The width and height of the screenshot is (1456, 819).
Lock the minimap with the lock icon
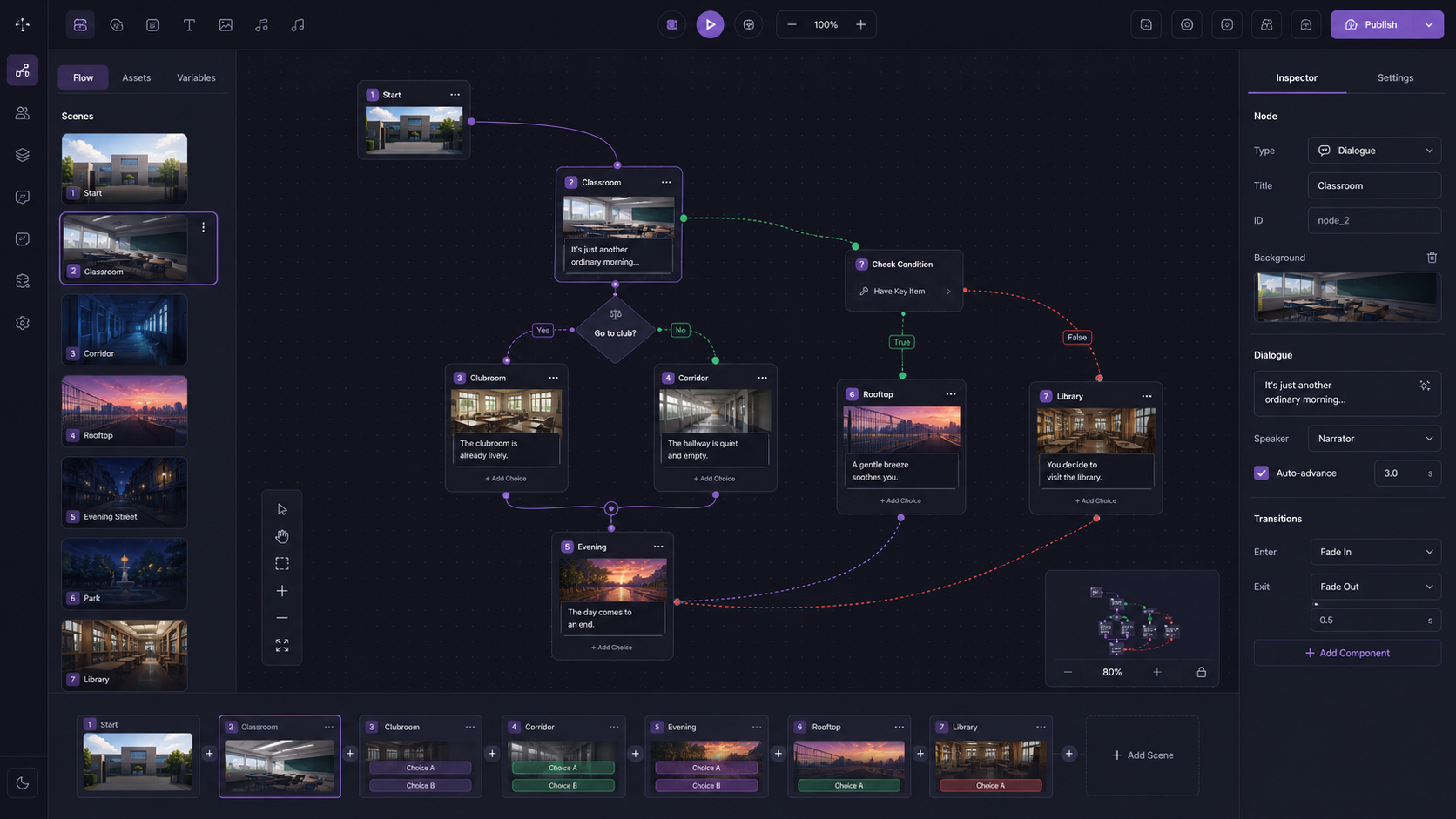pos(1202,672)
